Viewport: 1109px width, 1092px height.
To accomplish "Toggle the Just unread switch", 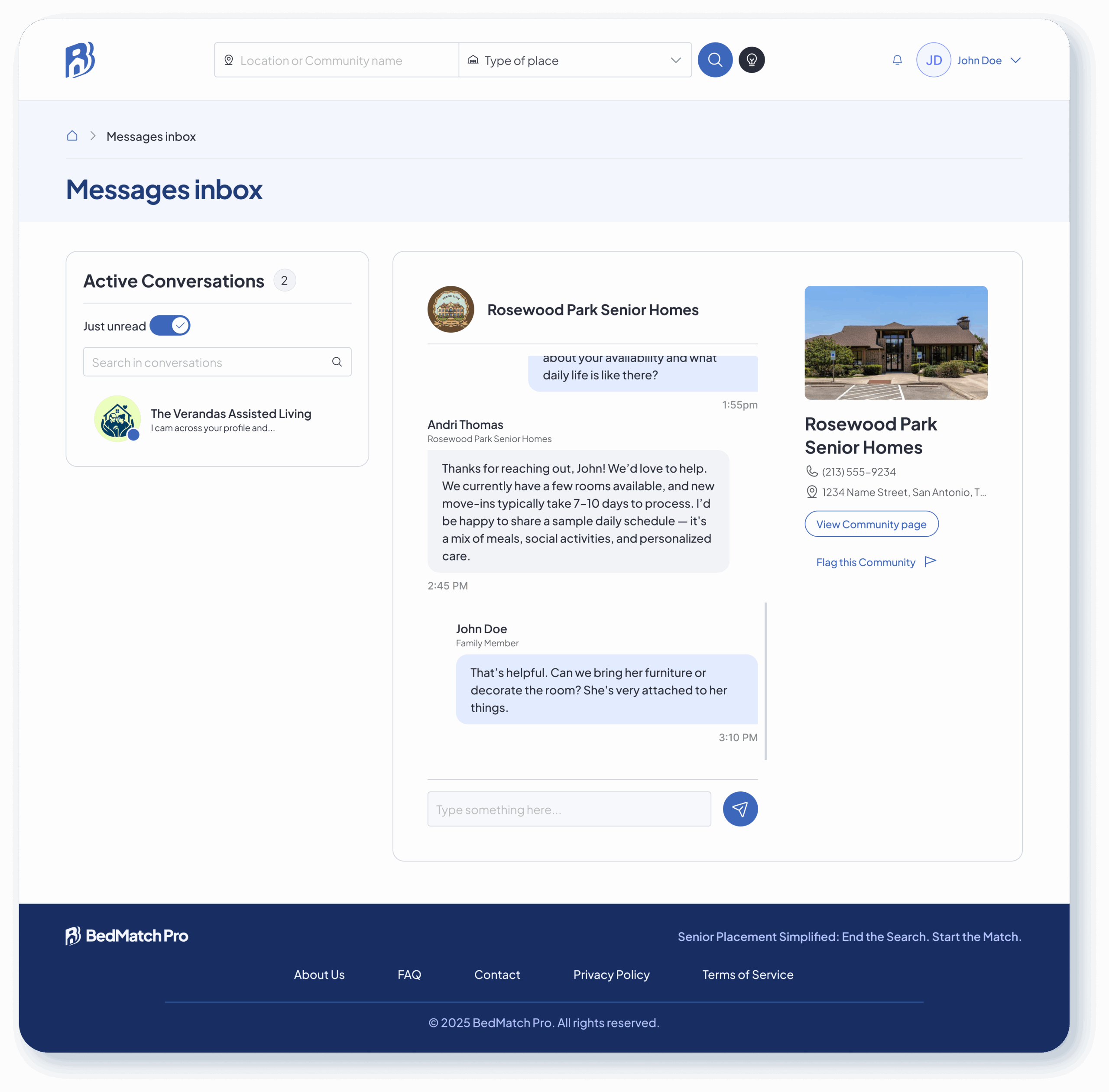I will [x=170, y=326].
